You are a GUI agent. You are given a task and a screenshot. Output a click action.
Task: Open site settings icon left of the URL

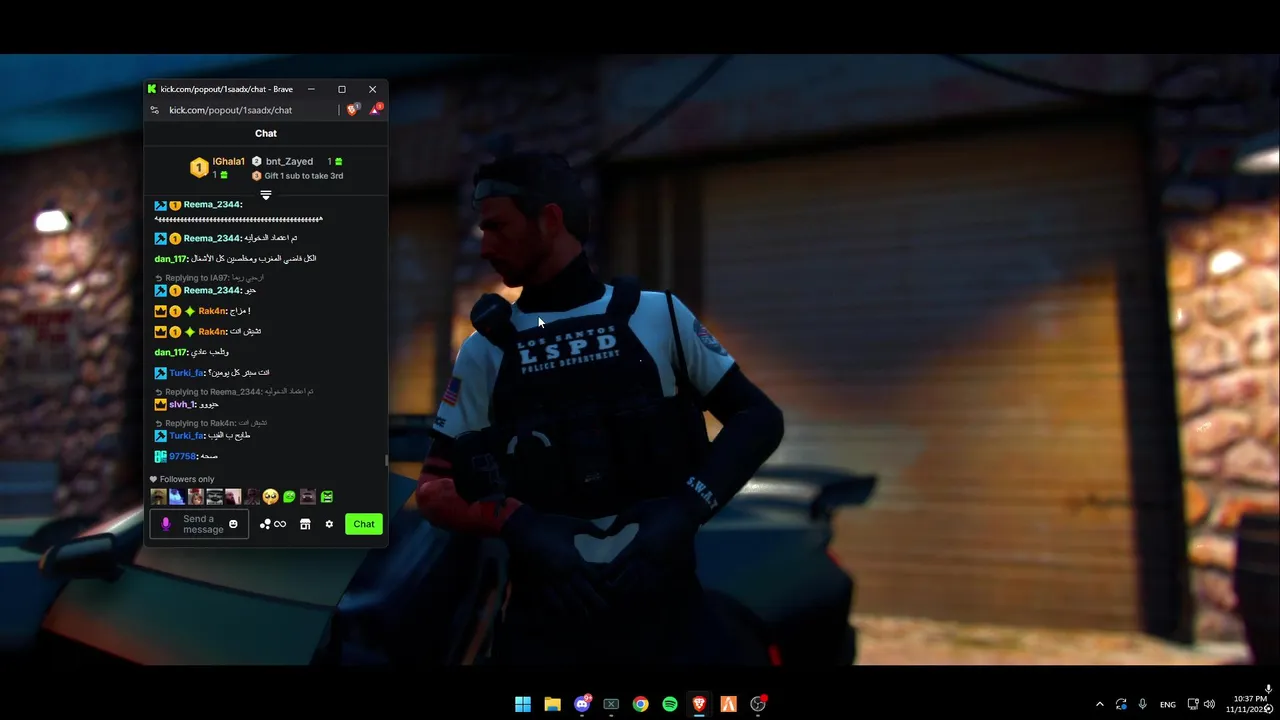[154, 110]
